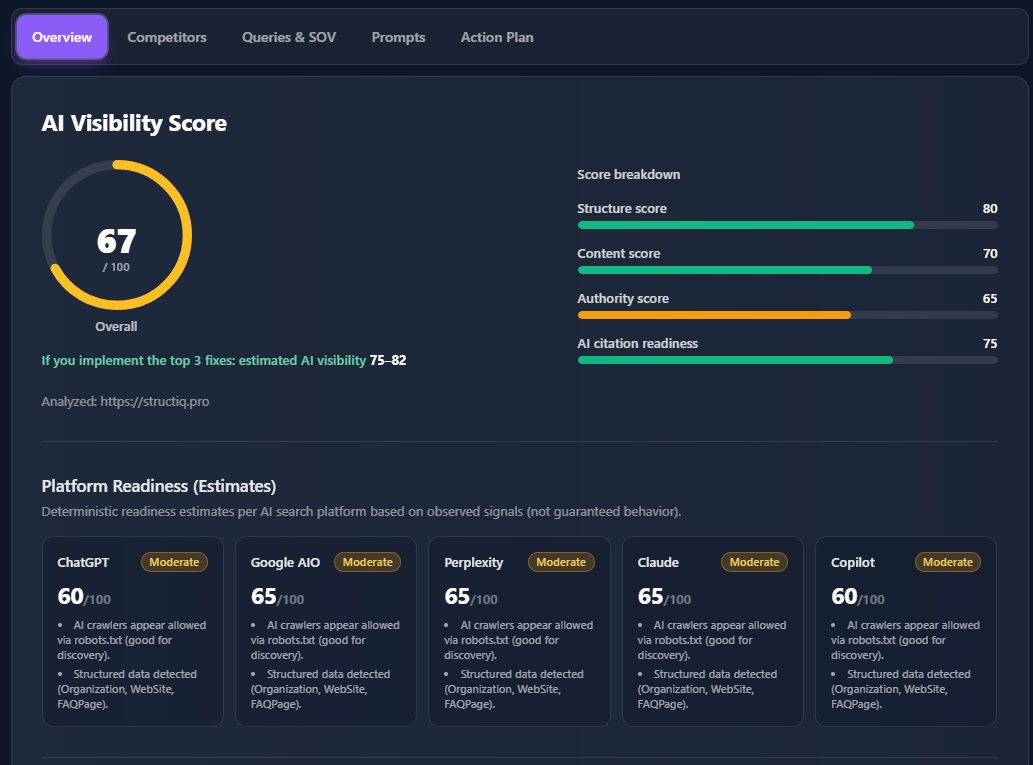
Task: Click the Content score progress bar
Action: (787, 270)
